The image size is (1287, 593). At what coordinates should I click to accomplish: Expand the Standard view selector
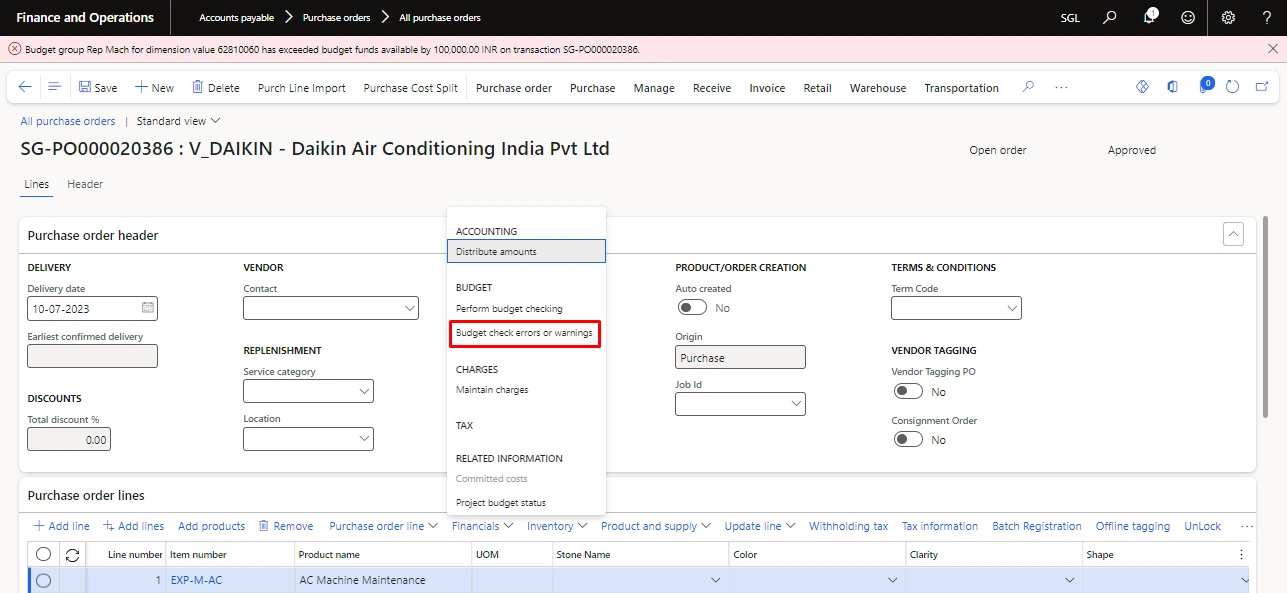point(179,121)
